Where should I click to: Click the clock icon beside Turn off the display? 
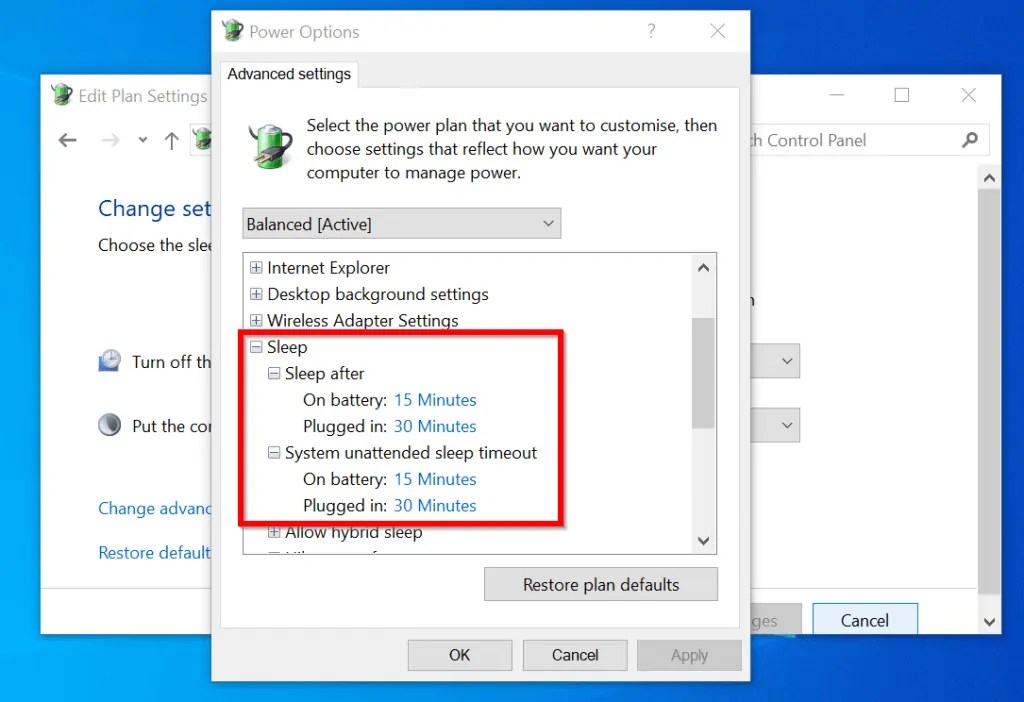point(109,361)
